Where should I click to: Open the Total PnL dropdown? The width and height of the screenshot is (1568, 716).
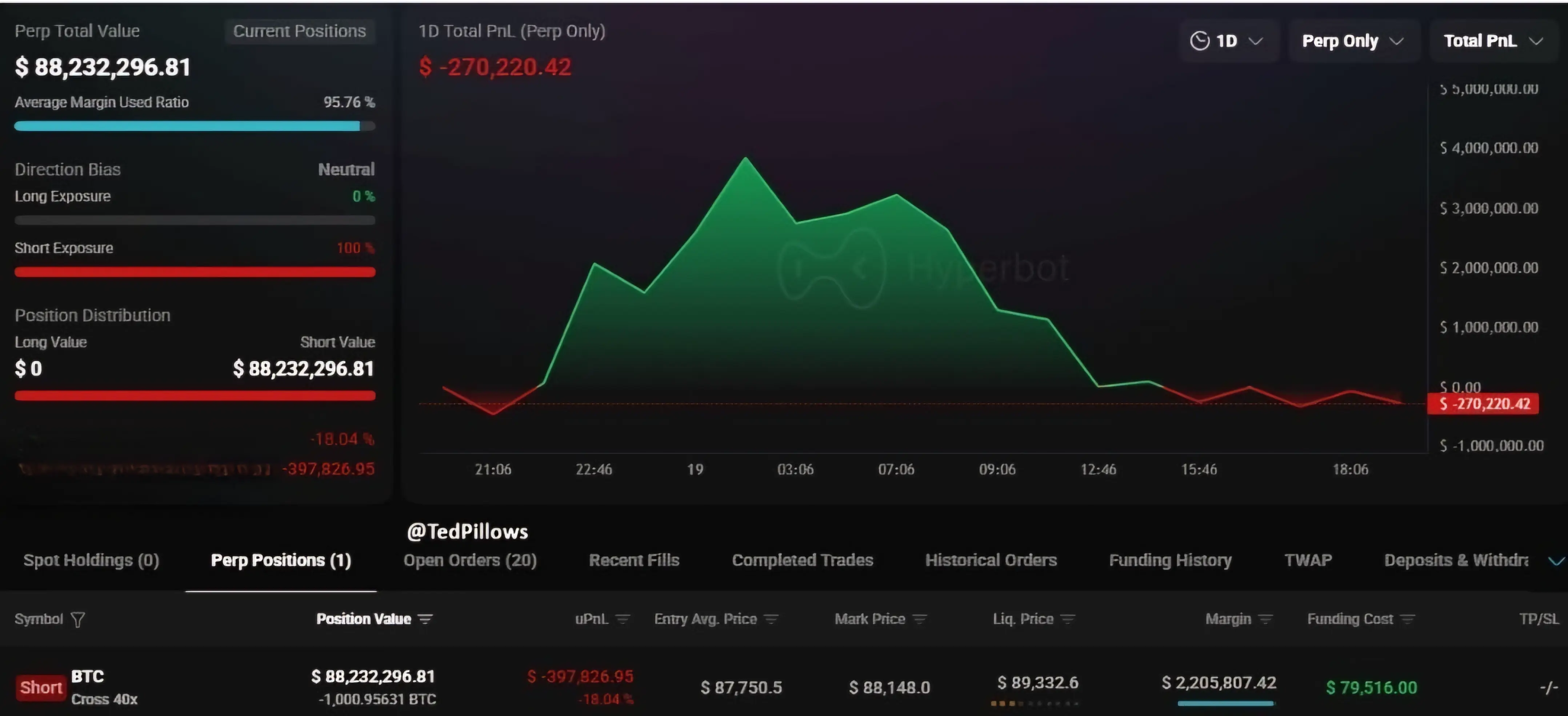pyautogui.click(x=1493, y=41)
